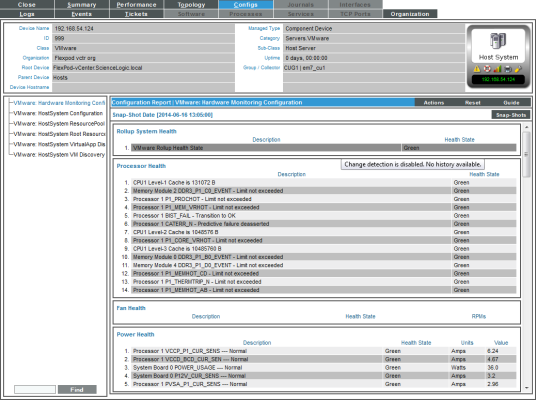Open the Organization tab

click(x=410, y=14)
